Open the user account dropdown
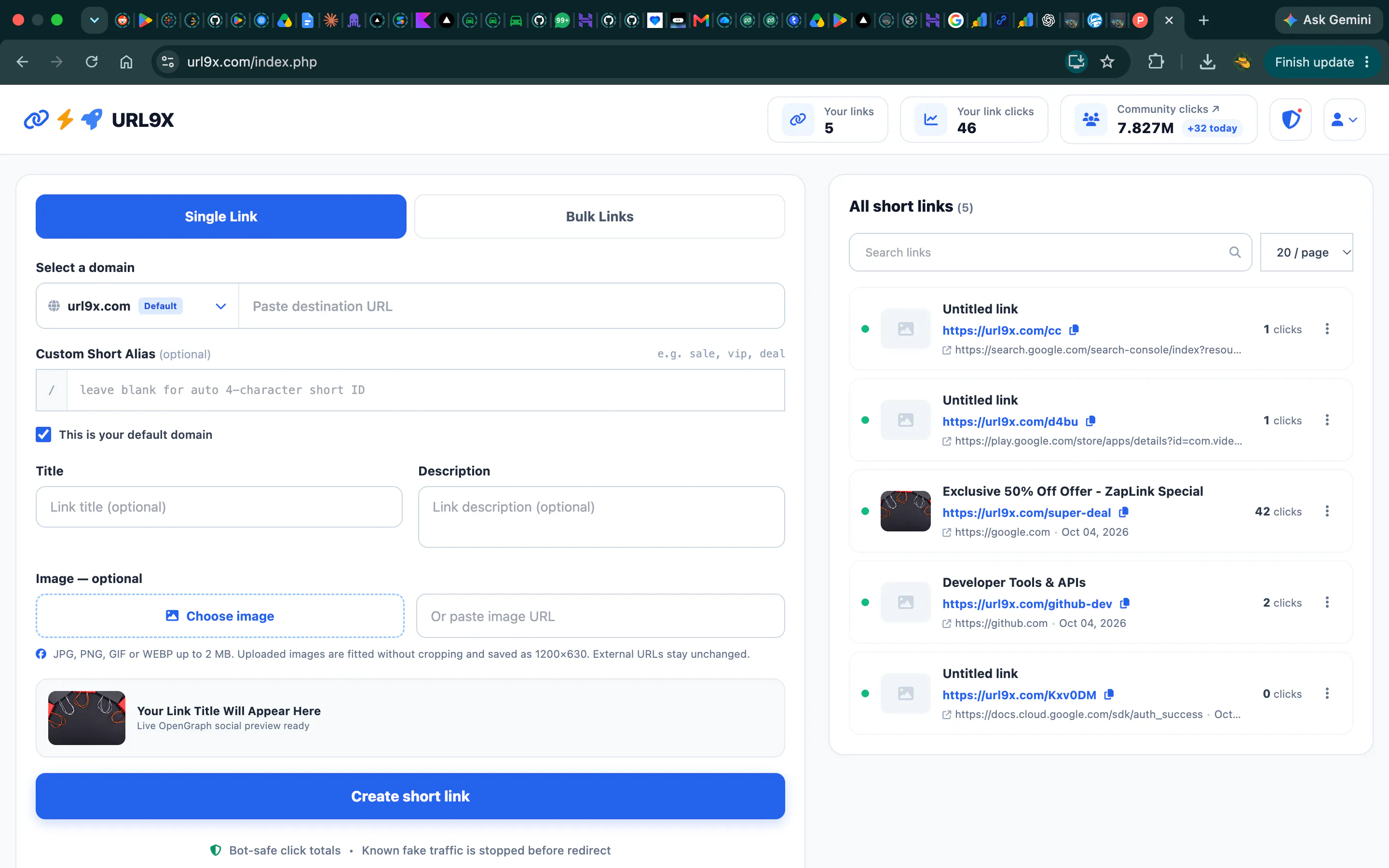 pyautogui.click(x=1344, y=120)
